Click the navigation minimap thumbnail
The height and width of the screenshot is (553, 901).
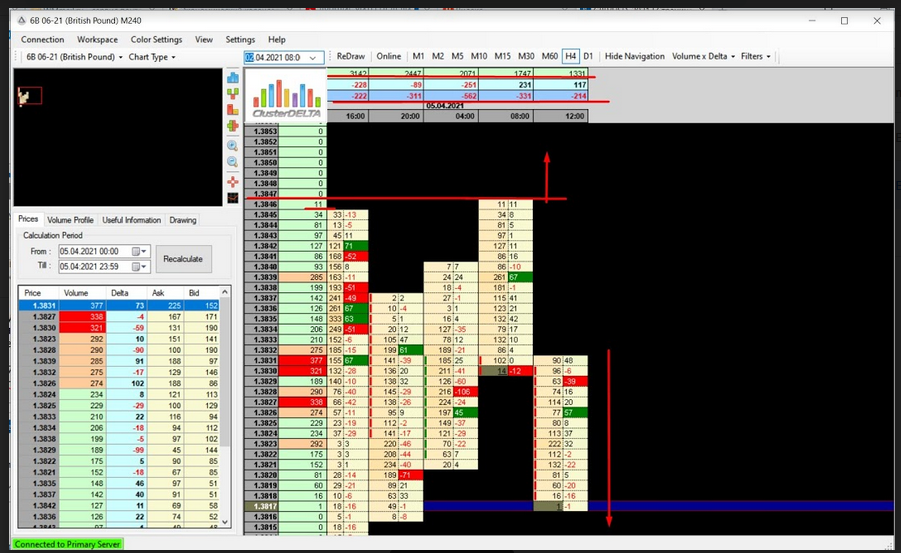pos(30,96)
